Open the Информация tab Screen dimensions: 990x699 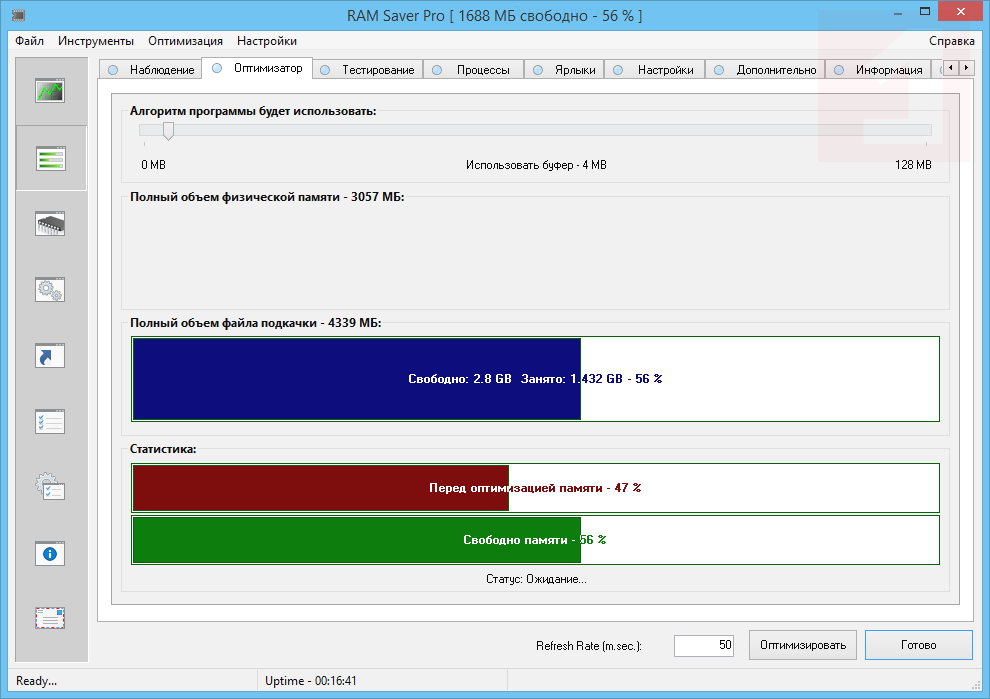click(878, 70)
